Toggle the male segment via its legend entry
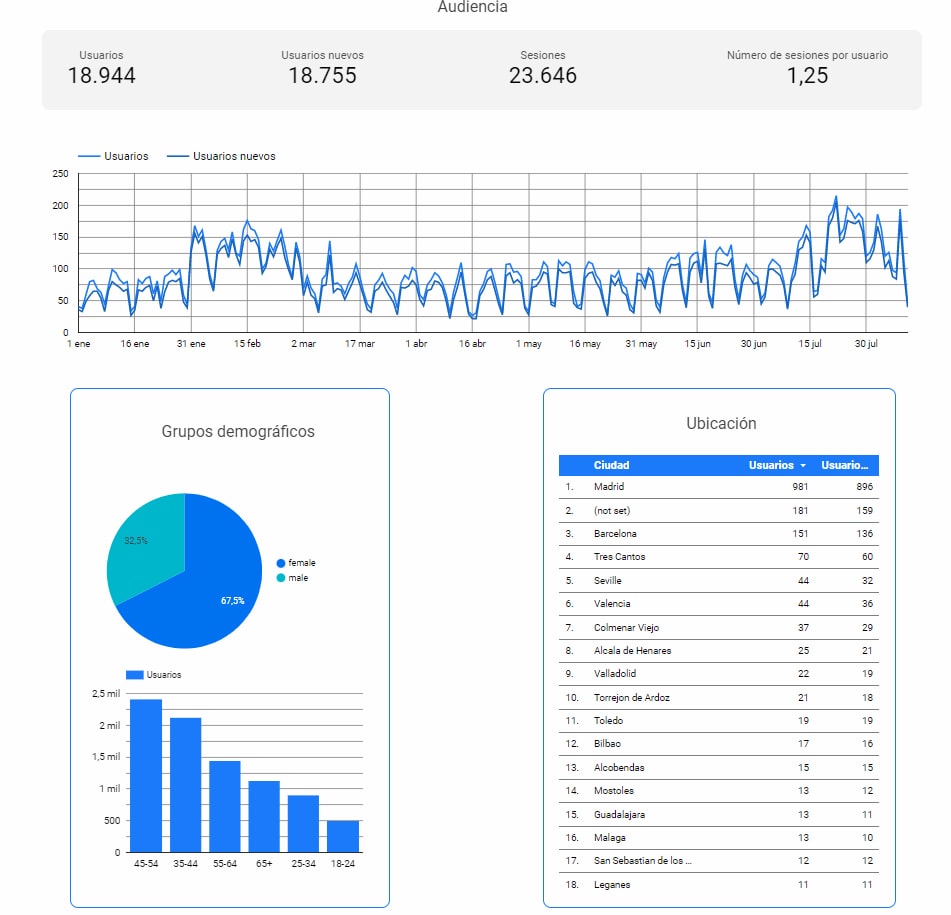The height and width of the screenshot is (915, 951). click(299, 578)
